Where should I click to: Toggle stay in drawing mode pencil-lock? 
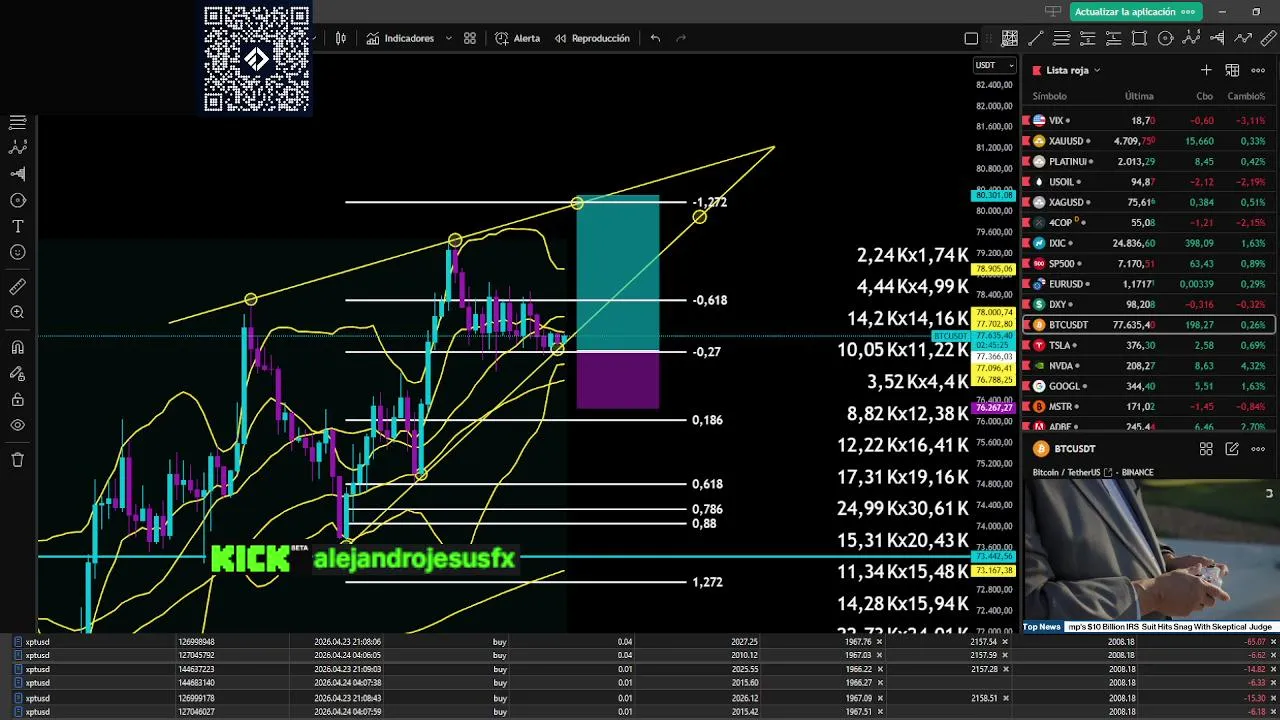click(x=17, y=374)
